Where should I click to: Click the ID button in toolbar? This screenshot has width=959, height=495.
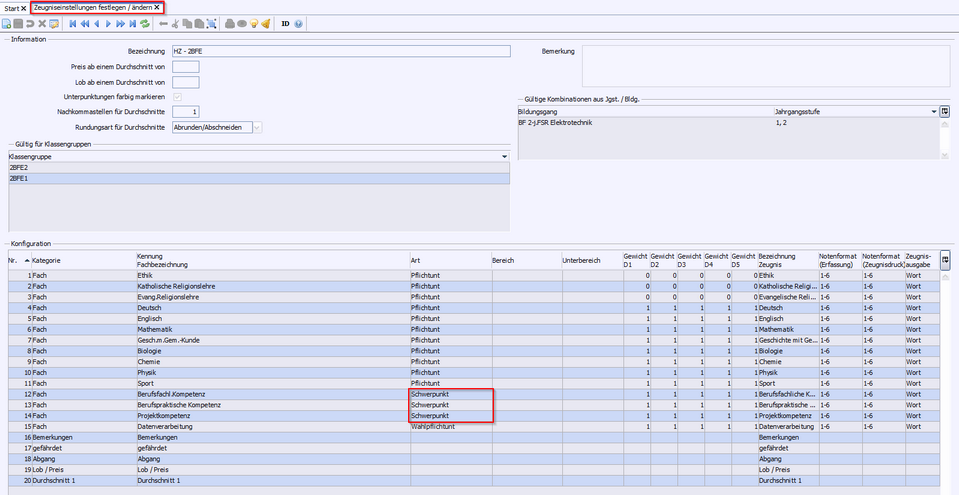point(285,23)
